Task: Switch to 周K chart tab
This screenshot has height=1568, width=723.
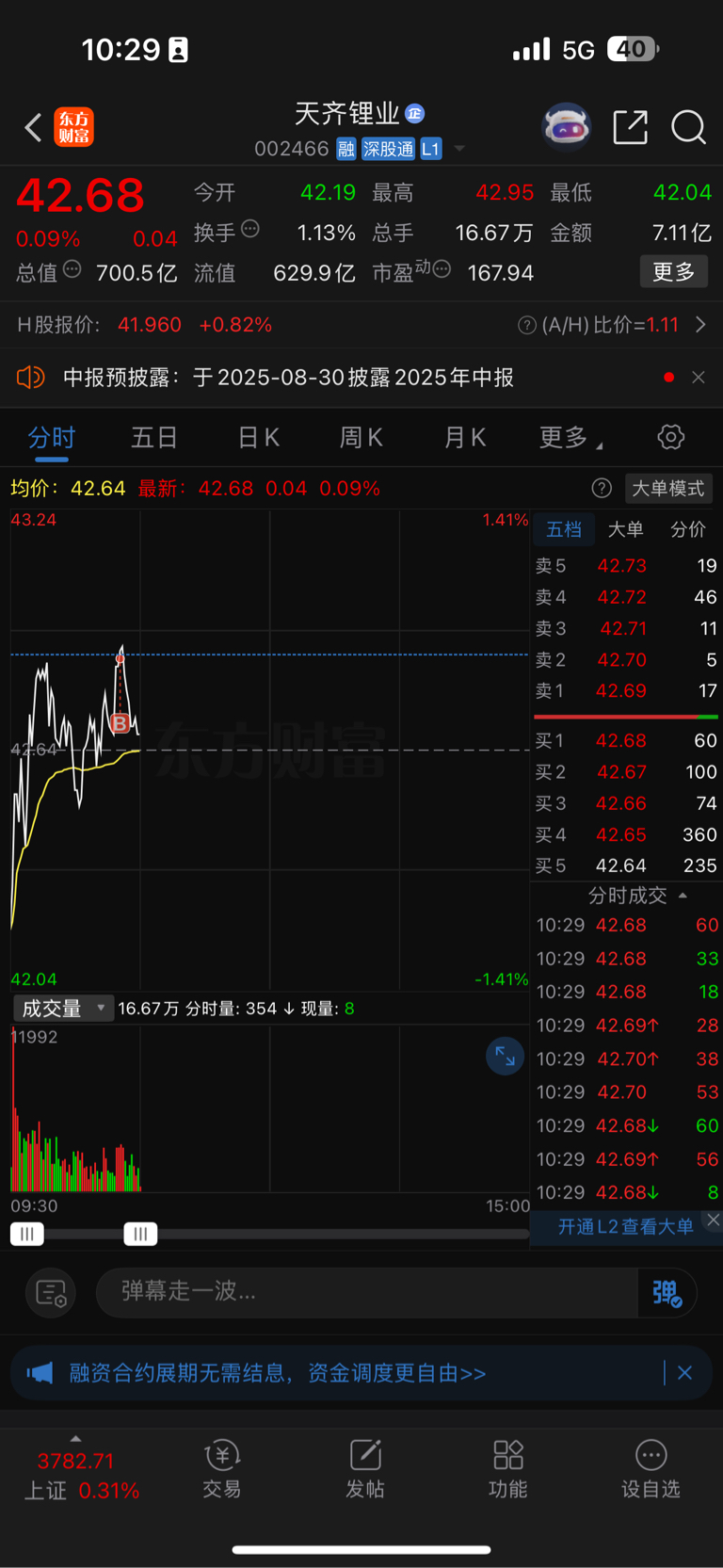Action: click(361, 438)
